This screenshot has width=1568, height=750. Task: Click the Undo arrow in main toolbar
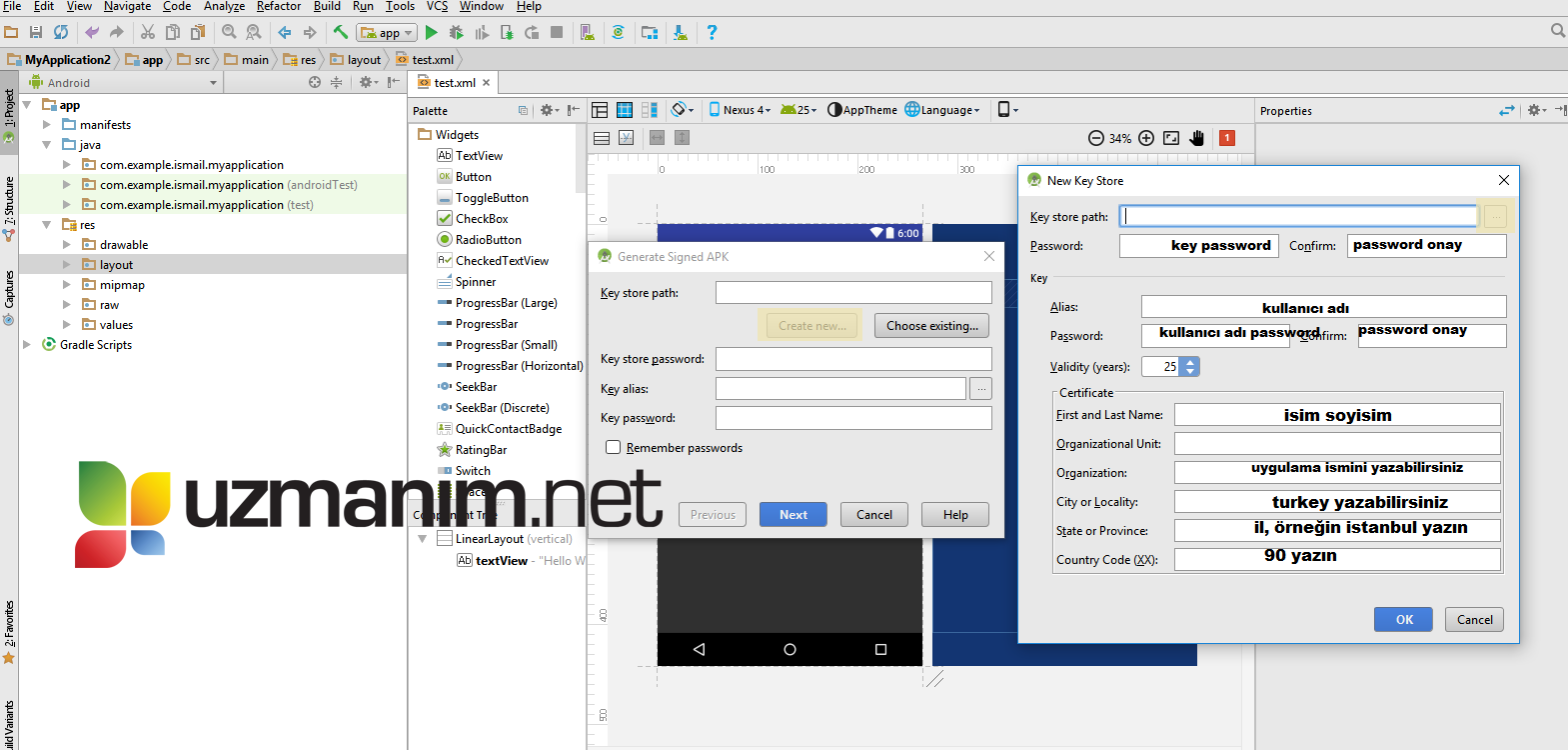point(92,33)
